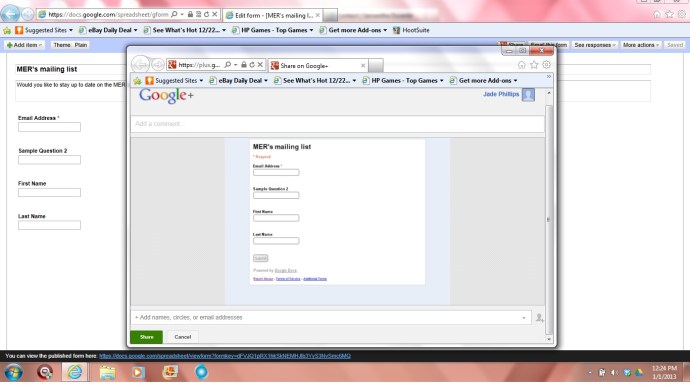Image resolution: width=690 pixels, height=387 pixels.
Task: Open See What's Hot in popup favorites bar
Action: [x=315, y=81]
